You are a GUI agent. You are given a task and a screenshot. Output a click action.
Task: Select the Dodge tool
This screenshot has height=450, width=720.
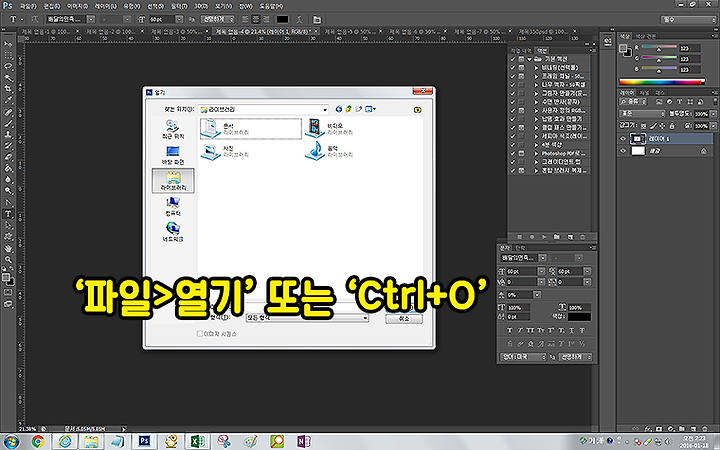click(x=8, y=191)
